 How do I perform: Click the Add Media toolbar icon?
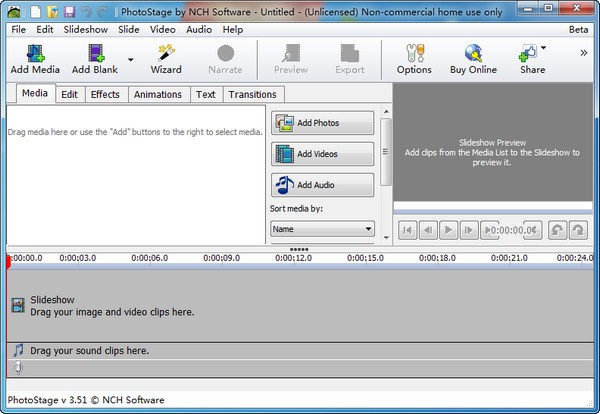point(35,53)
